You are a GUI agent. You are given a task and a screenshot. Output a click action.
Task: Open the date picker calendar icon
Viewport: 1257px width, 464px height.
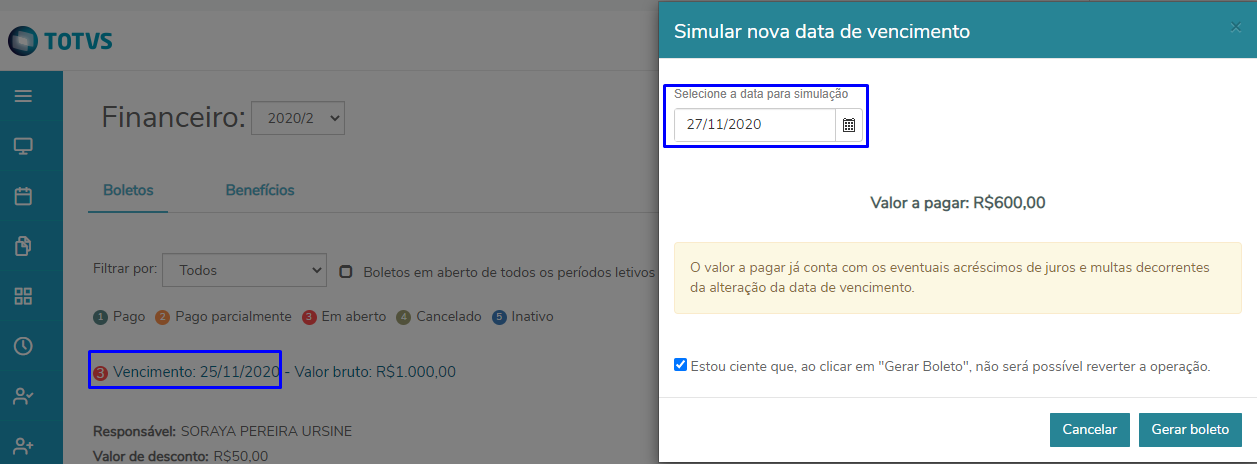848,125
